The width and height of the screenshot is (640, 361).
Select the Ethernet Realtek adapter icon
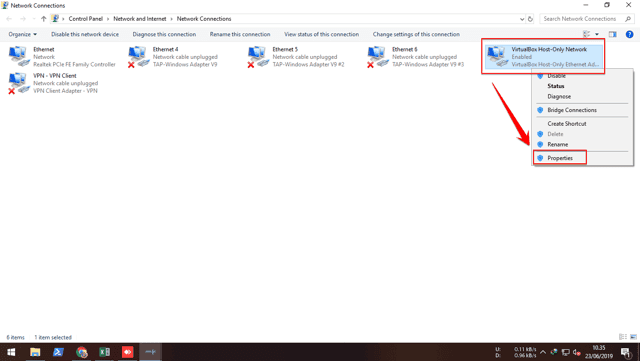(19, 57)
